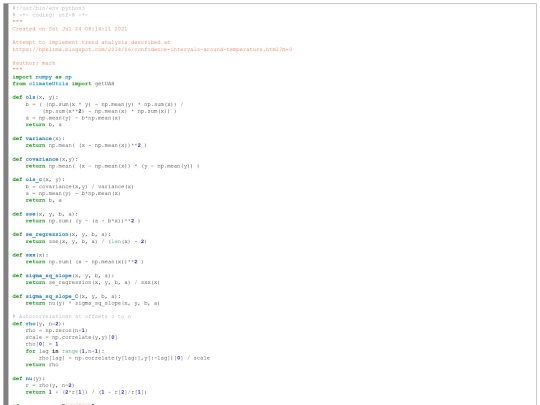Image resolution: width=540 pixels, height=405 pixels.
Task: Click 'for lag in range(1,n+1):' line
Action: pyautogui.click(x=65, y=351)
